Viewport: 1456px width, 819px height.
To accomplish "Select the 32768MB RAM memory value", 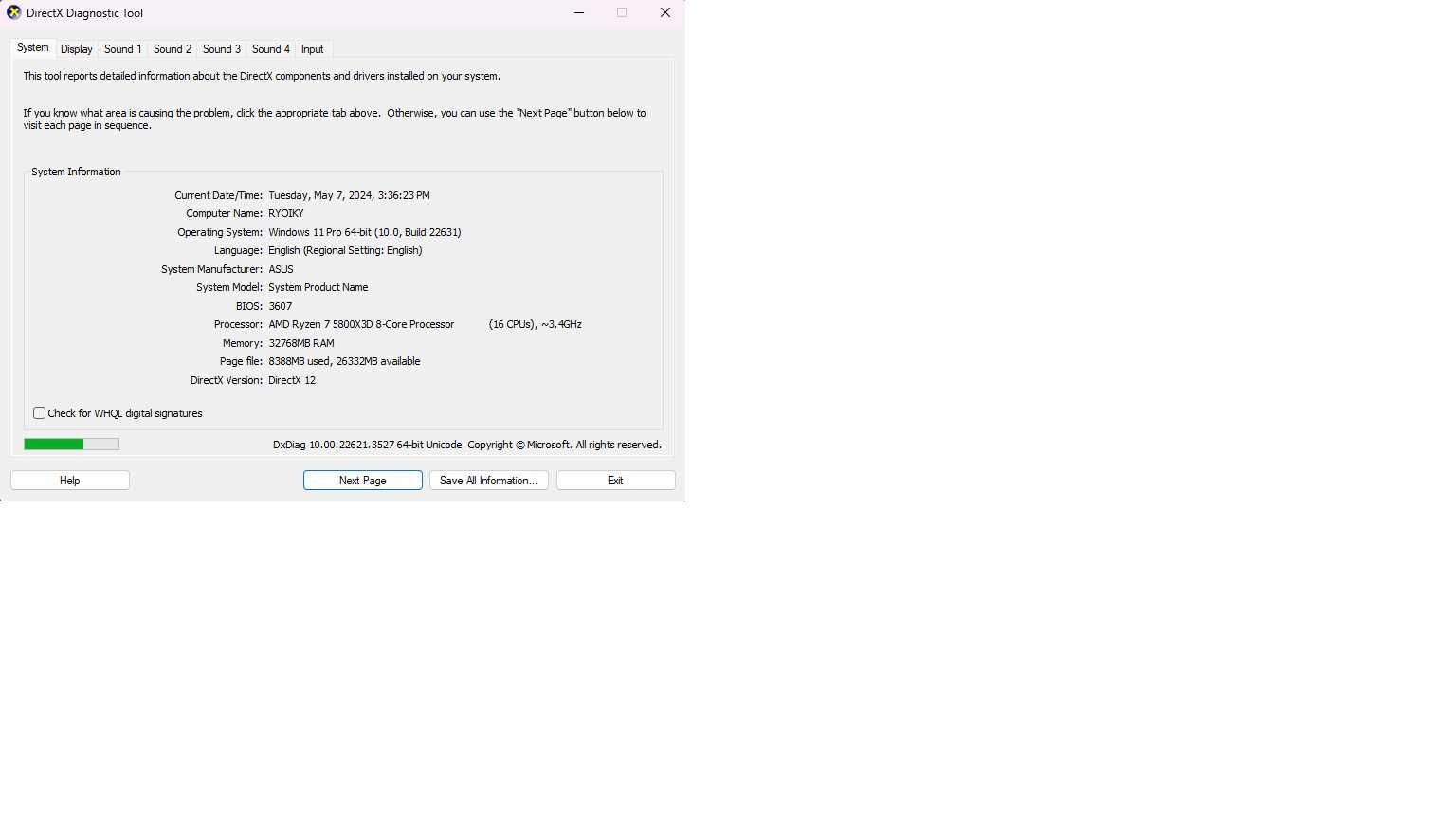I will [x=301, y=343].
